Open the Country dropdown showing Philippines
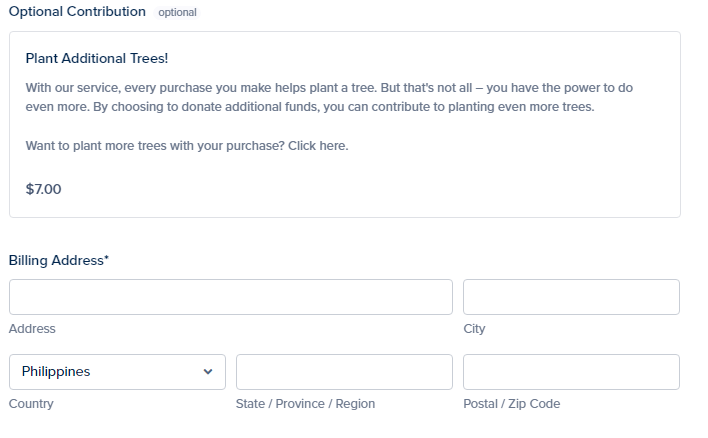The height and width of the screenshot is (438, 708). 117,372
